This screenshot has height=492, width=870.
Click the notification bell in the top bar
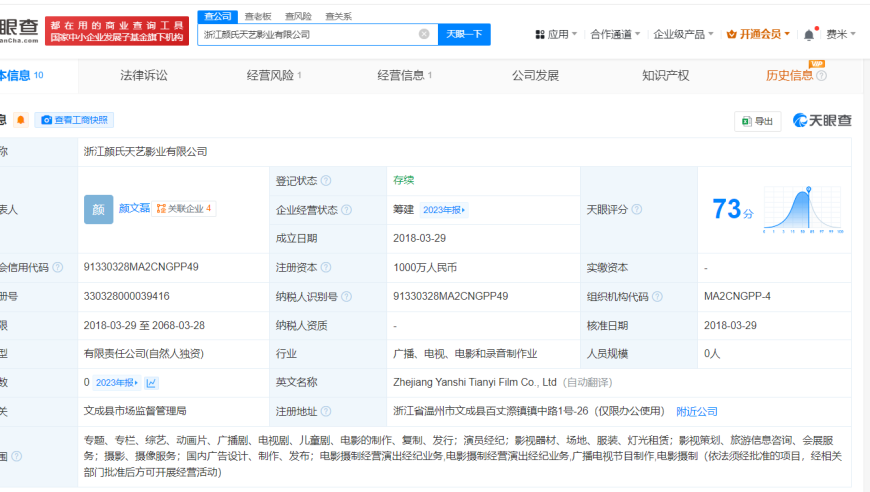tap(808, 34)
